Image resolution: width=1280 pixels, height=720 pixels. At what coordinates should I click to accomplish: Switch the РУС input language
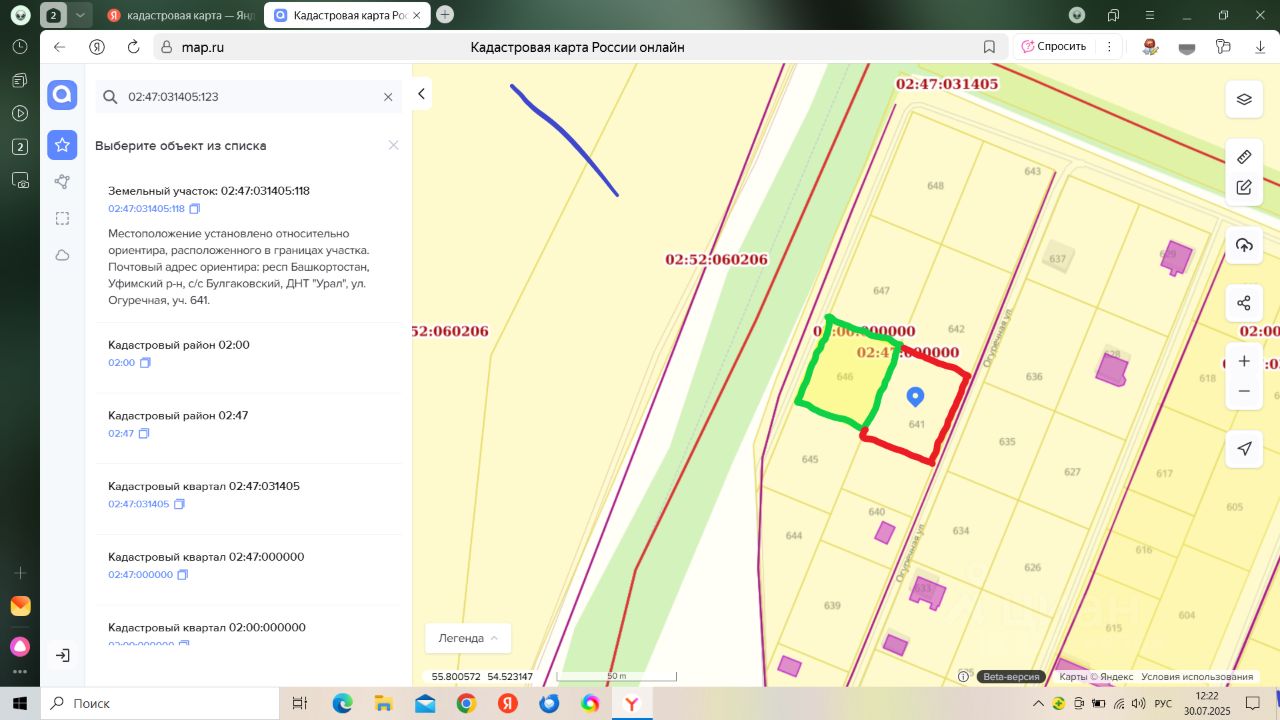tap(1163, 703)
